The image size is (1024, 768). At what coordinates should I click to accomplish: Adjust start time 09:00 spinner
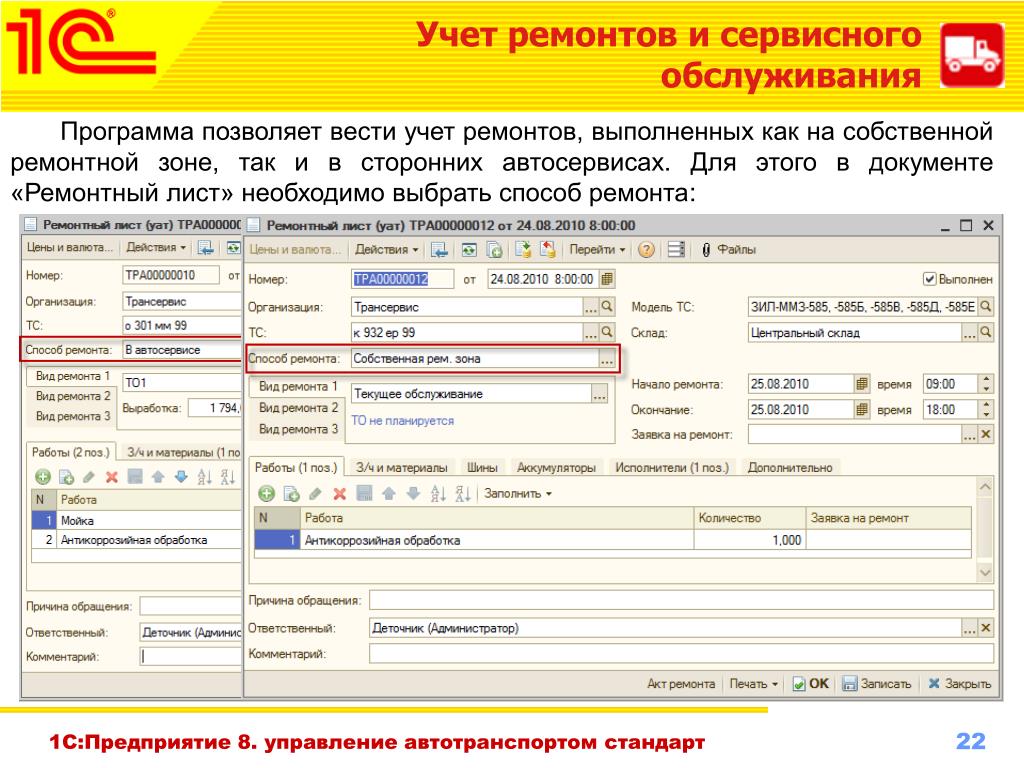click(x=985, y=384)
